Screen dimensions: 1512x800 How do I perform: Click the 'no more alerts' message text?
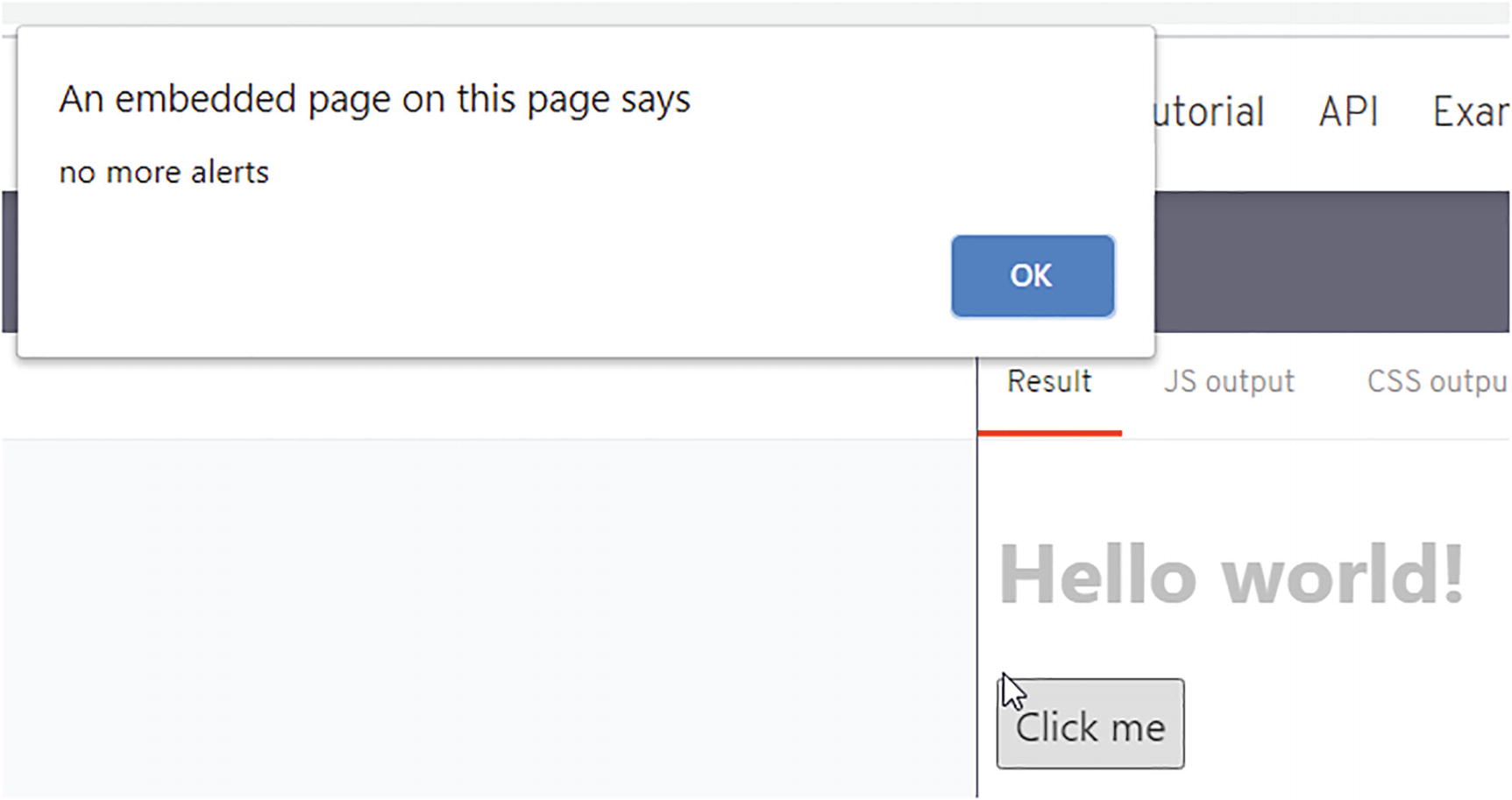164,173
